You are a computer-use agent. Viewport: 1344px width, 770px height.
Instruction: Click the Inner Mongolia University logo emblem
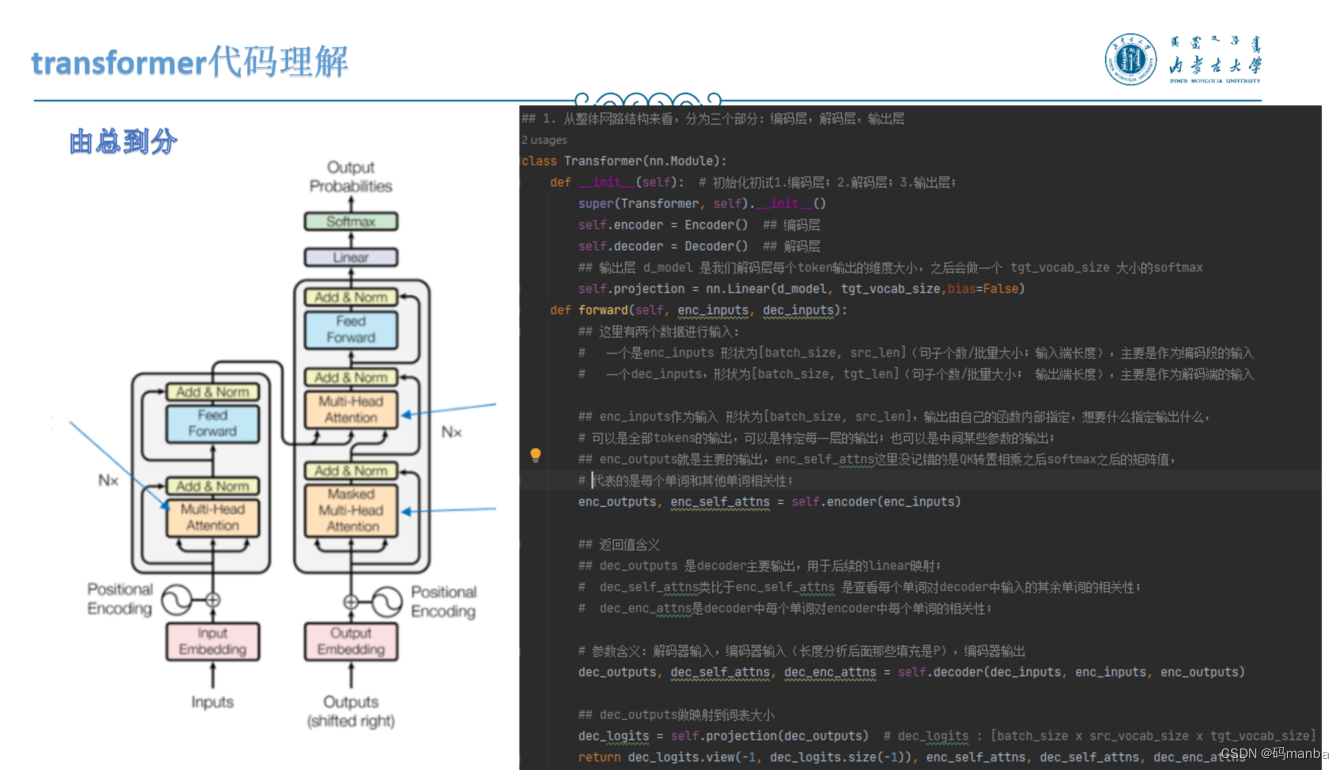[1131, 59]
